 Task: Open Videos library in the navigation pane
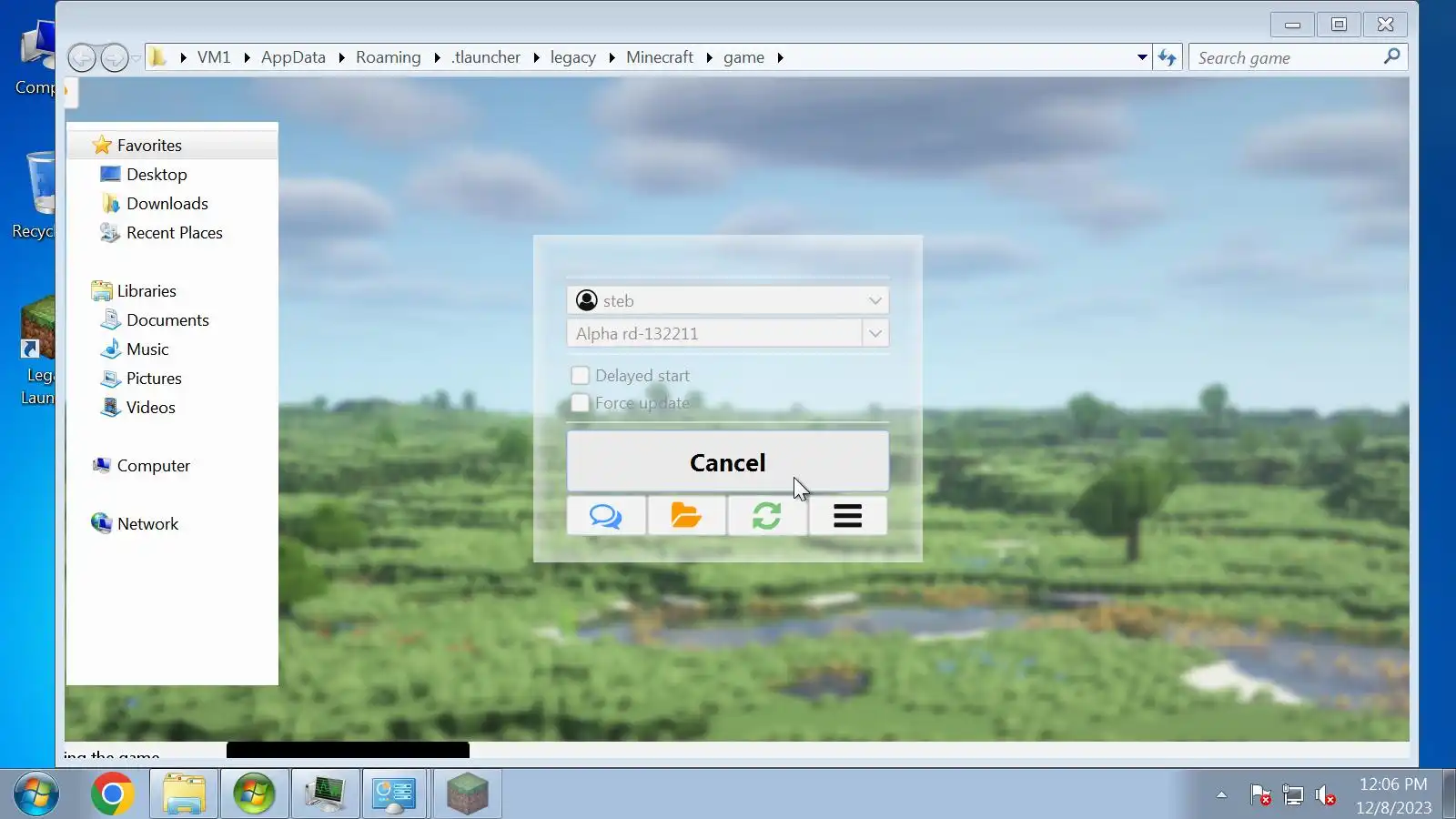tap(151, 408)
